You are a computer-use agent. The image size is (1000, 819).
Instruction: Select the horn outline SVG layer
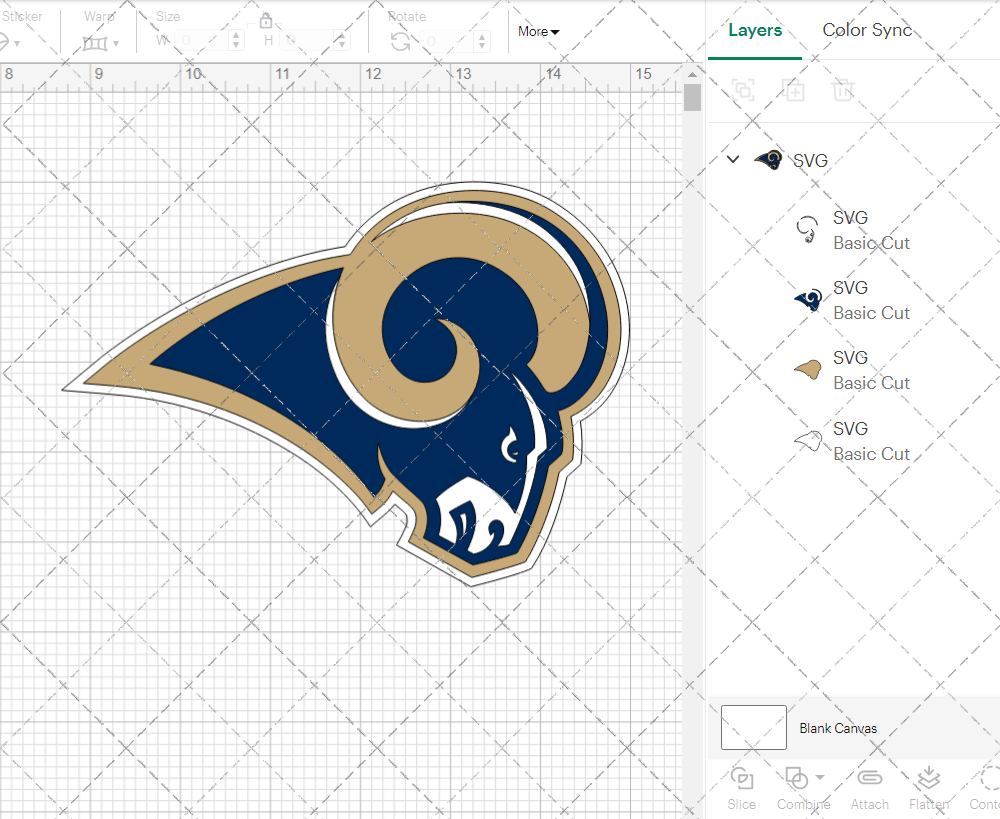tap(853, 230)
